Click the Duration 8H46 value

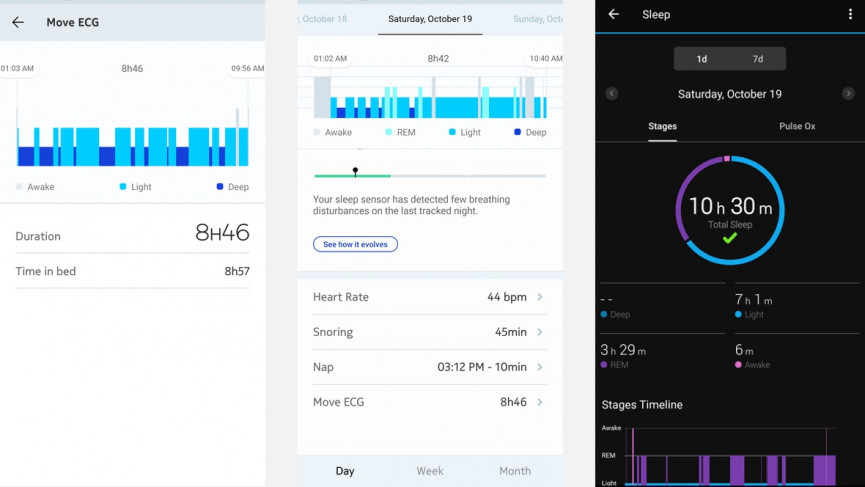[222, 233]
